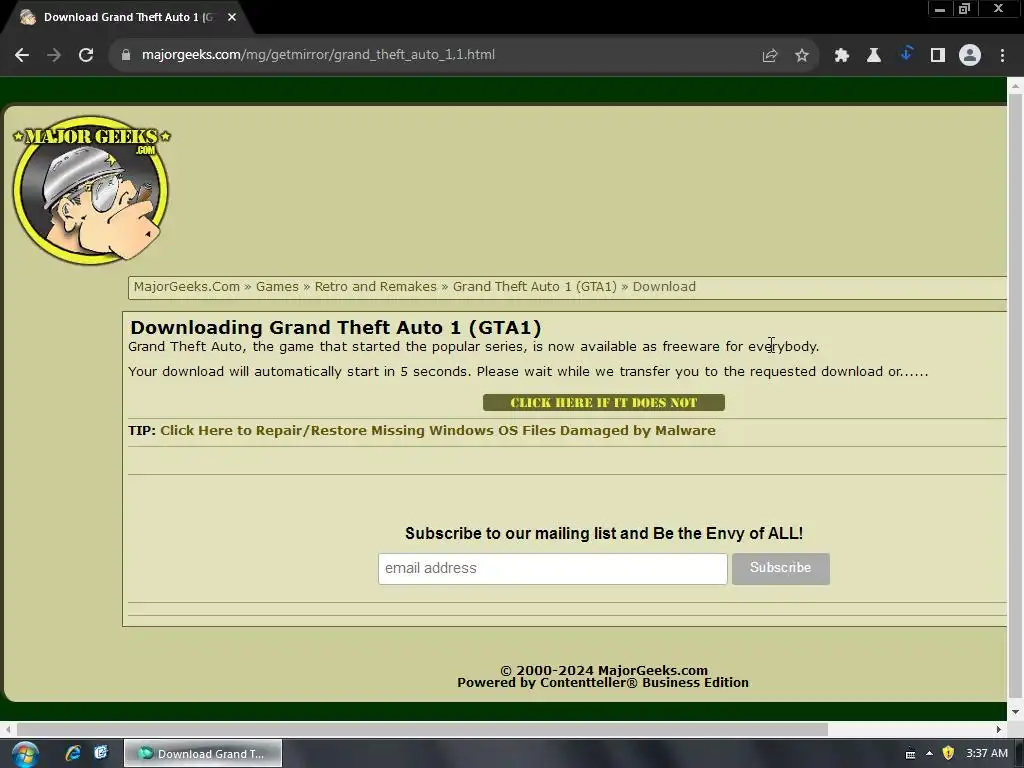Click the vertical scrollbar down arrow

click(x=1015, y=712)
